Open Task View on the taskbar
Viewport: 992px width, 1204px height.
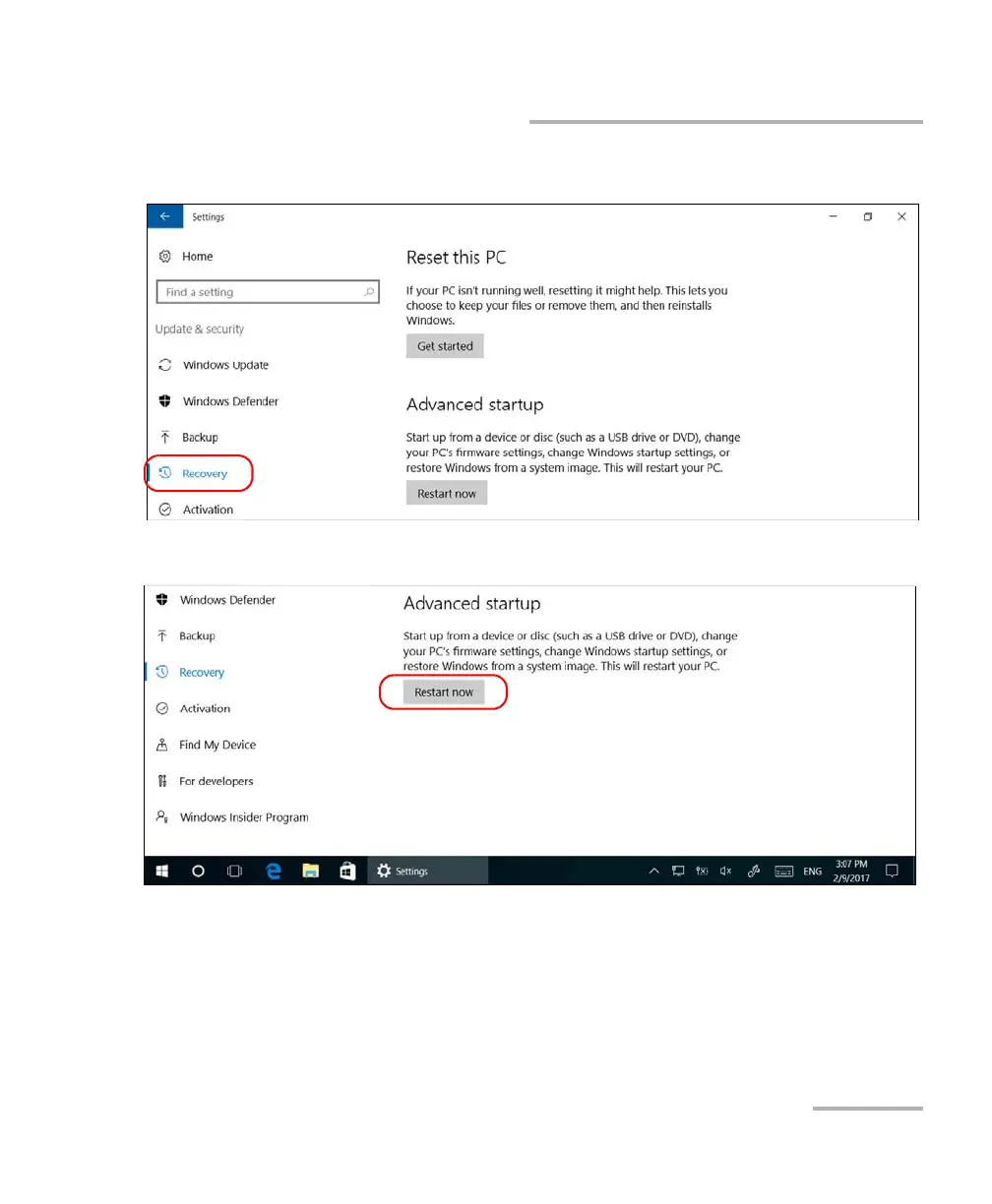coord(234,871)
